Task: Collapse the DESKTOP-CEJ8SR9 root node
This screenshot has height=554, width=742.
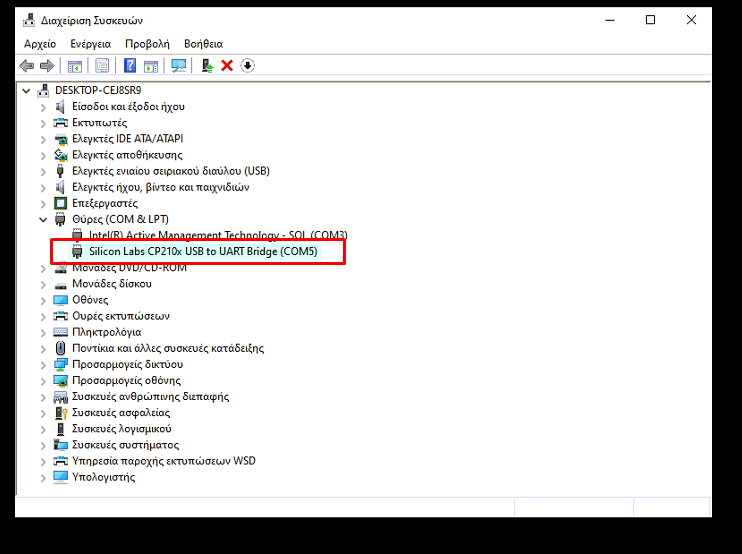Action: pos(27,90)
